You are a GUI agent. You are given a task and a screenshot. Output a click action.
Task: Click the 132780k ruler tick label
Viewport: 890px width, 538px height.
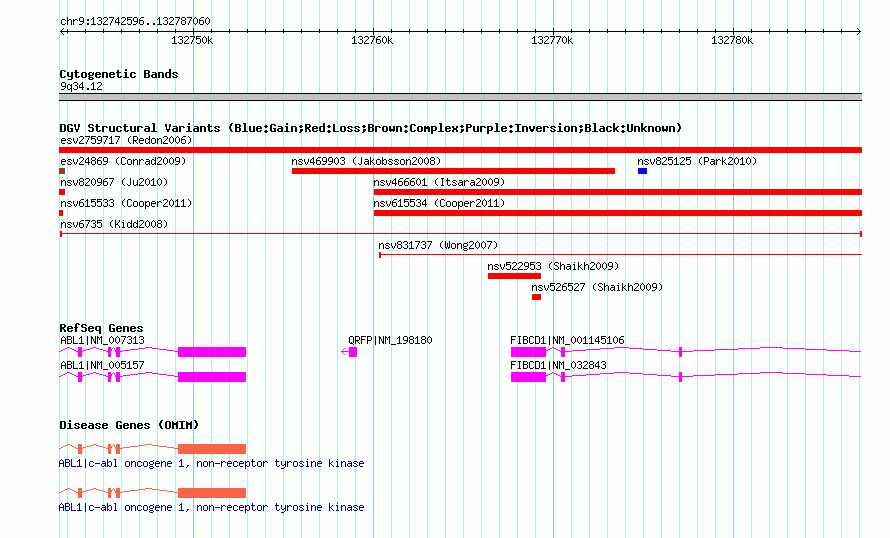732,40
